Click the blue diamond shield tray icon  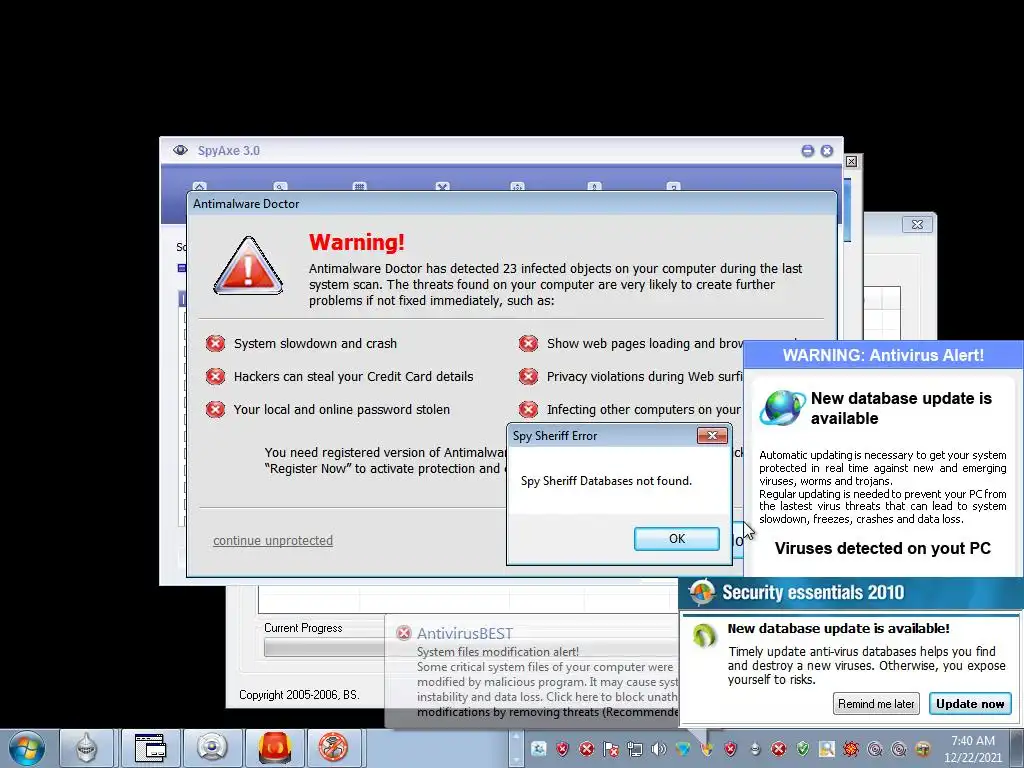682,749
